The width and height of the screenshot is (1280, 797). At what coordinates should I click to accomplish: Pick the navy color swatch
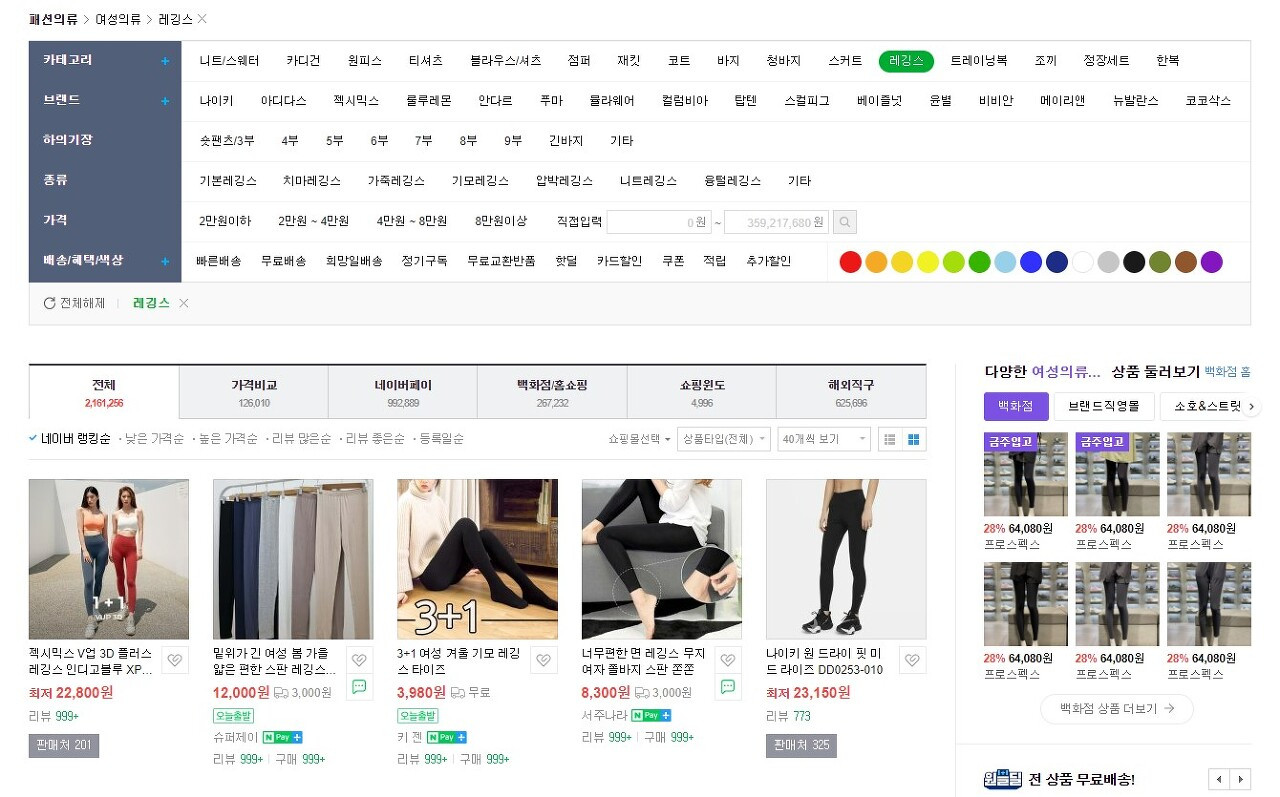[x=1057, y=262]
